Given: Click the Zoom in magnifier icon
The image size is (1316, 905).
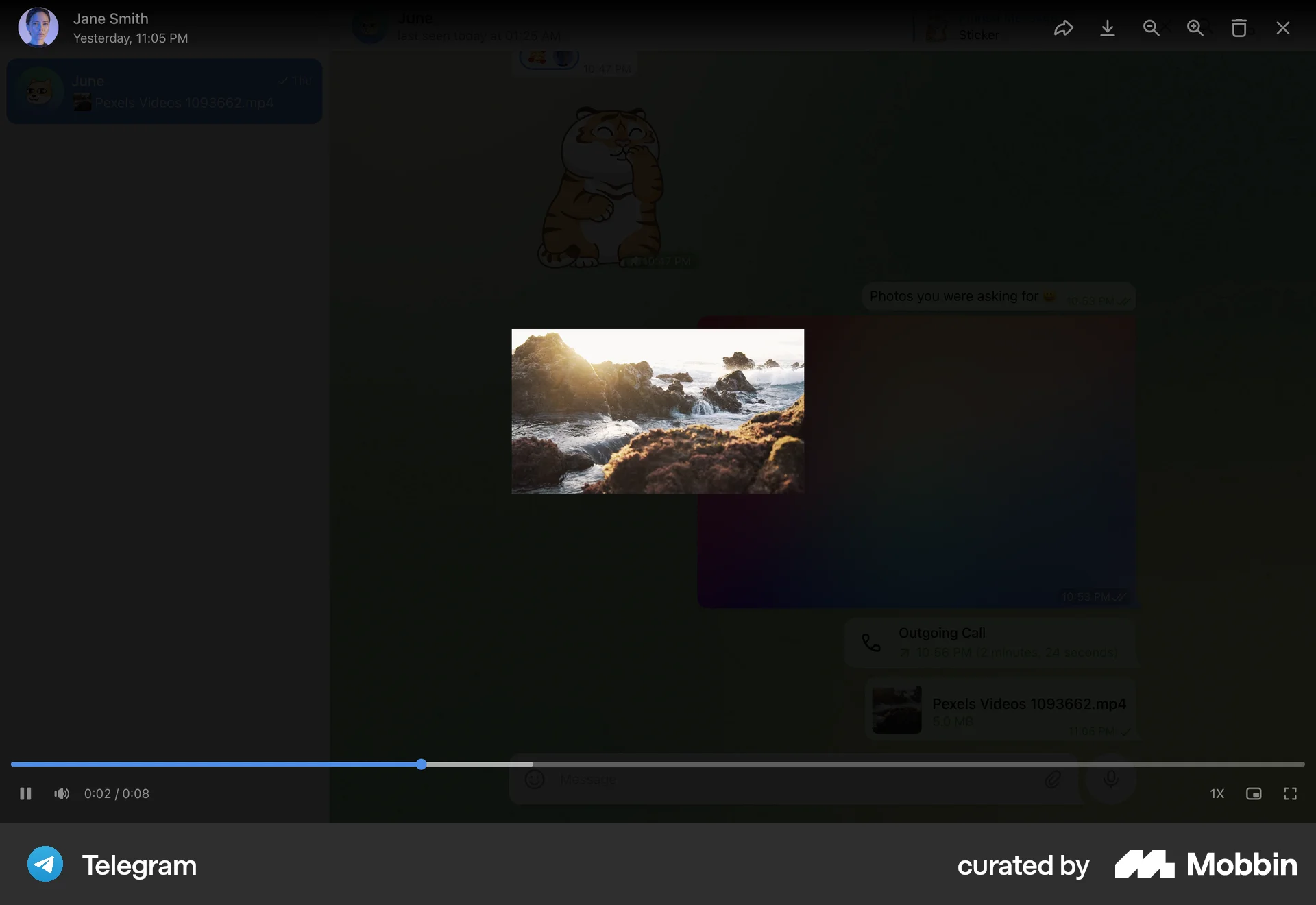Looking at the screenshot, I should tap(1195, 28).
